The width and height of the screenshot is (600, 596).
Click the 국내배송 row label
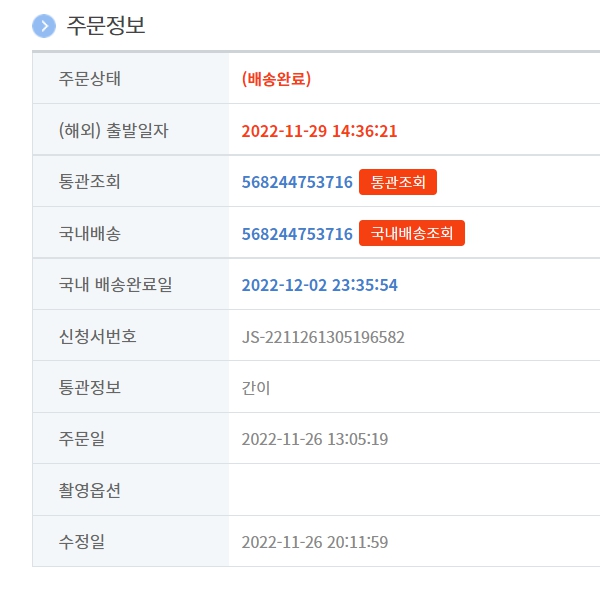pyautogui.click(x=90, y=233)
